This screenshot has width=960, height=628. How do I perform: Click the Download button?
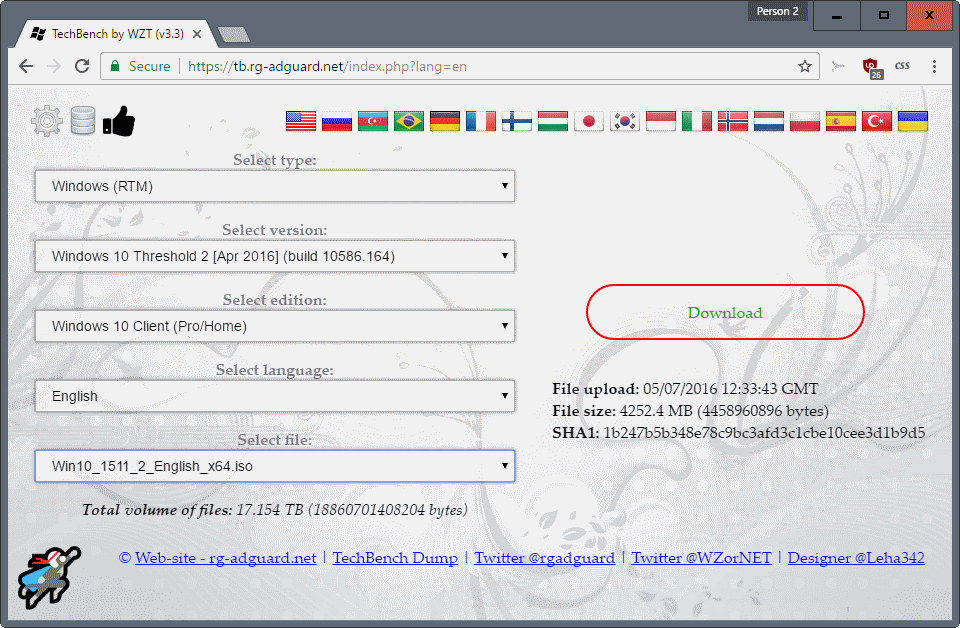point(725,312)
